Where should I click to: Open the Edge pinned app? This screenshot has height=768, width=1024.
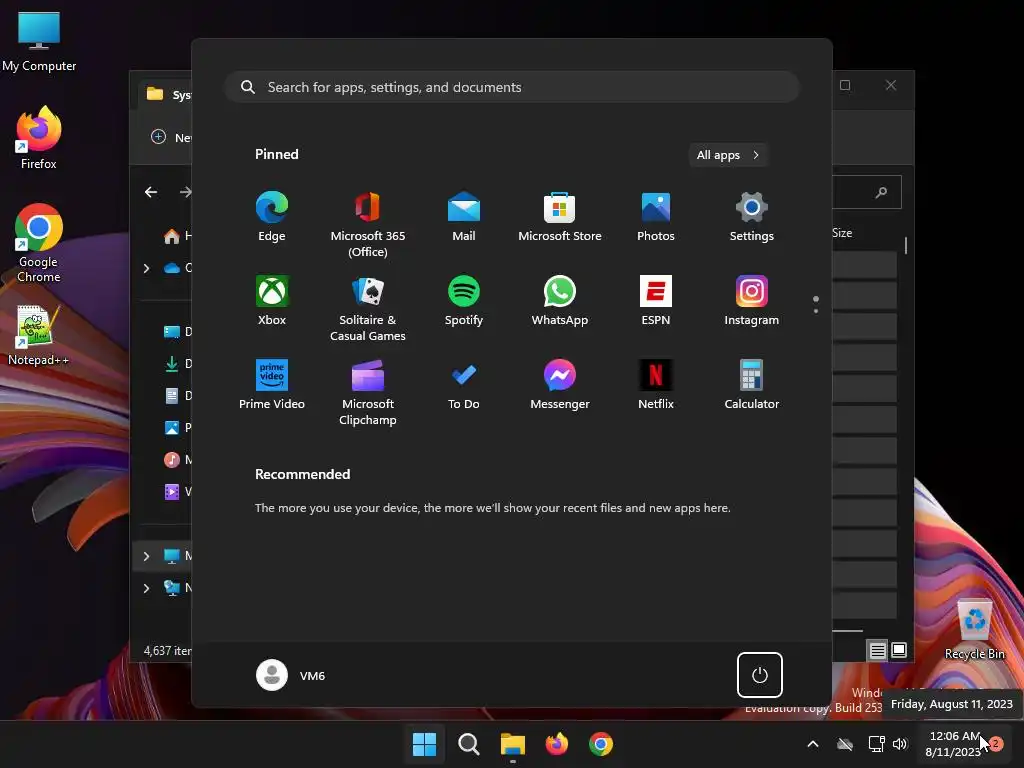(x=272, y=217)
